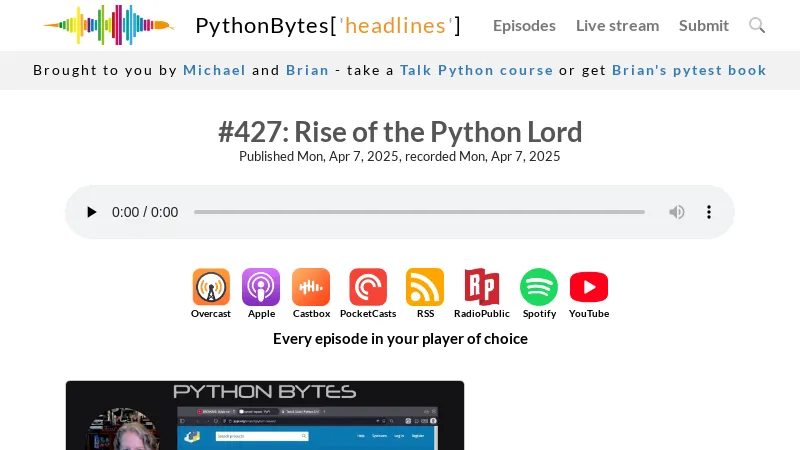Open the PocketCasts icon
This screenshot has height=450, width=800.
click(368, 288)
